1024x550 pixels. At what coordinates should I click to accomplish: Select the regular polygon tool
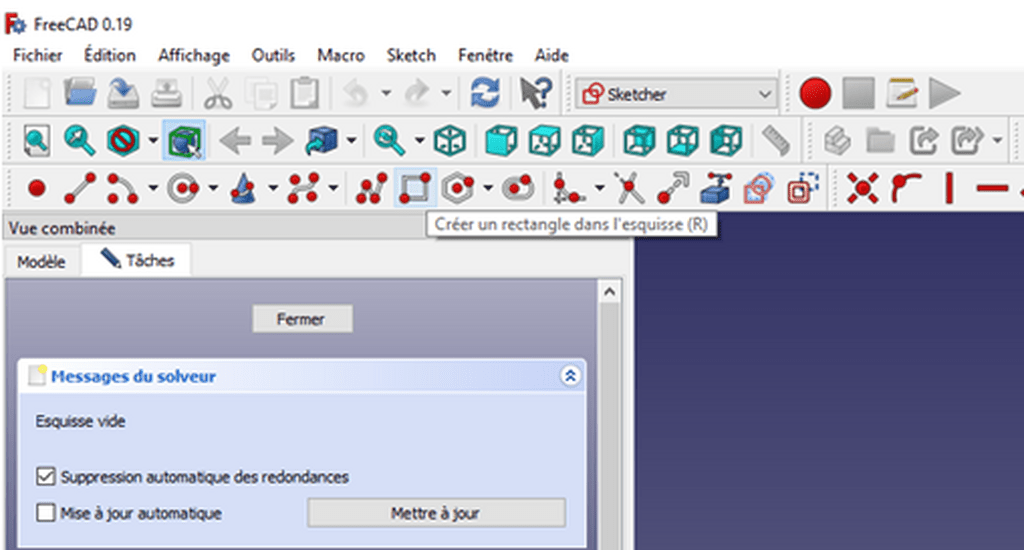(x=457, y=189)
